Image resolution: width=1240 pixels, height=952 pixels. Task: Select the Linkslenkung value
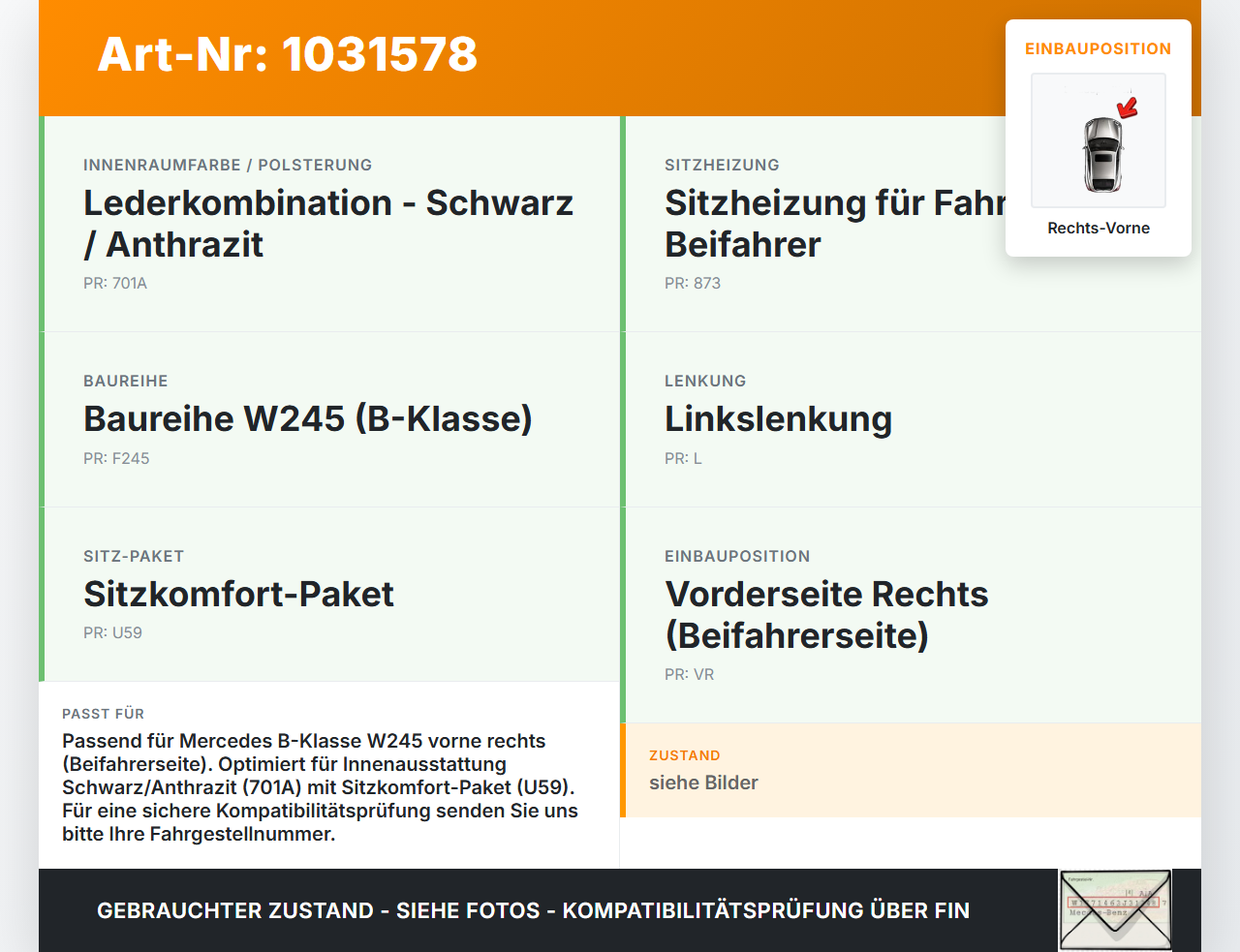click(779, 419)
